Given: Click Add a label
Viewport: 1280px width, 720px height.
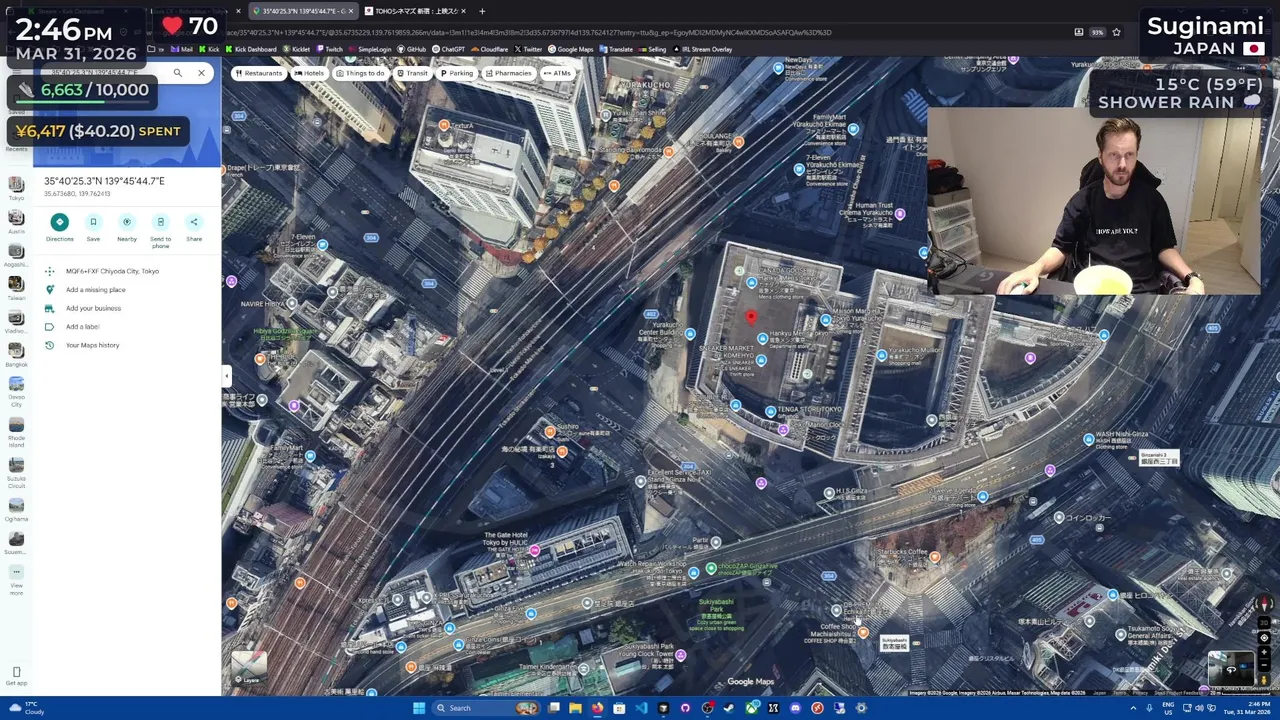Looking at the screenshot, I should pyautogui.click(x=82, y=327).
